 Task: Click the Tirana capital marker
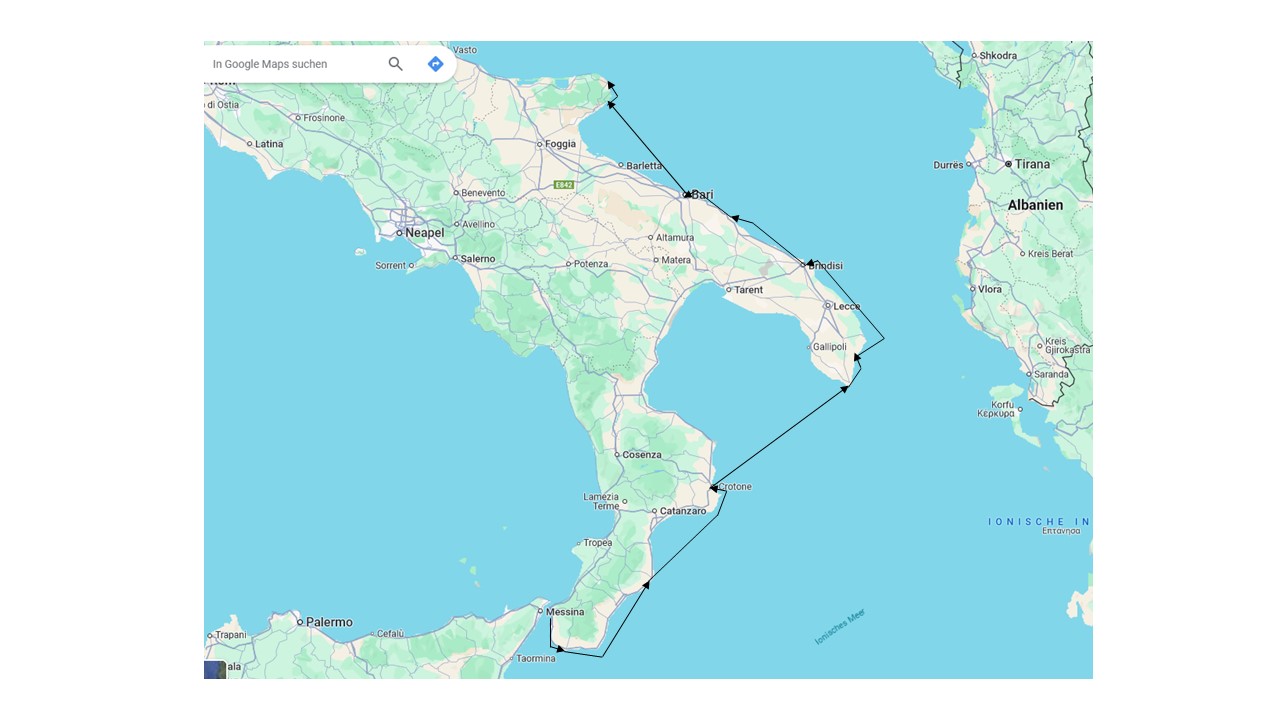click(x=1008, y=164)
